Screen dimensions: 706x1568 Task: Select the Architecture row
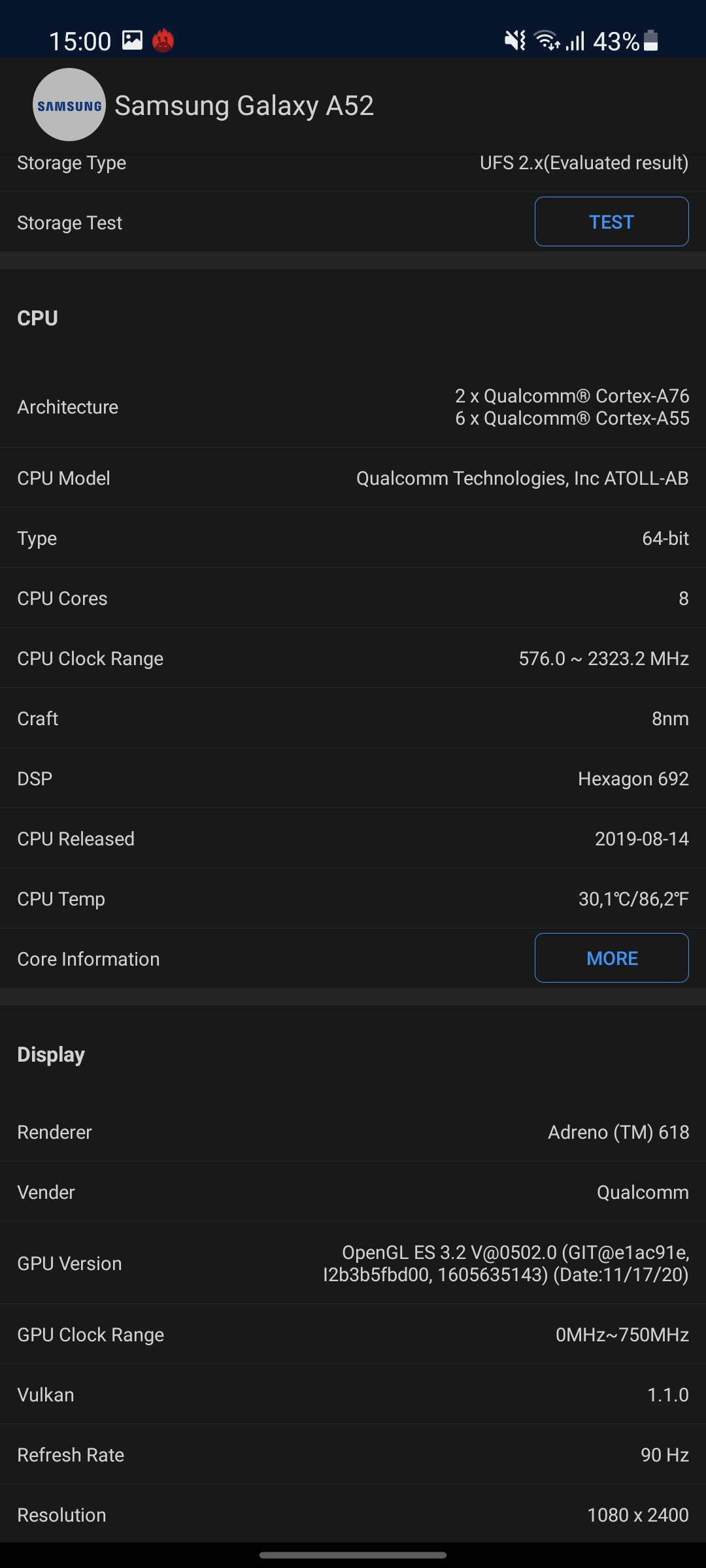(353, 407)
